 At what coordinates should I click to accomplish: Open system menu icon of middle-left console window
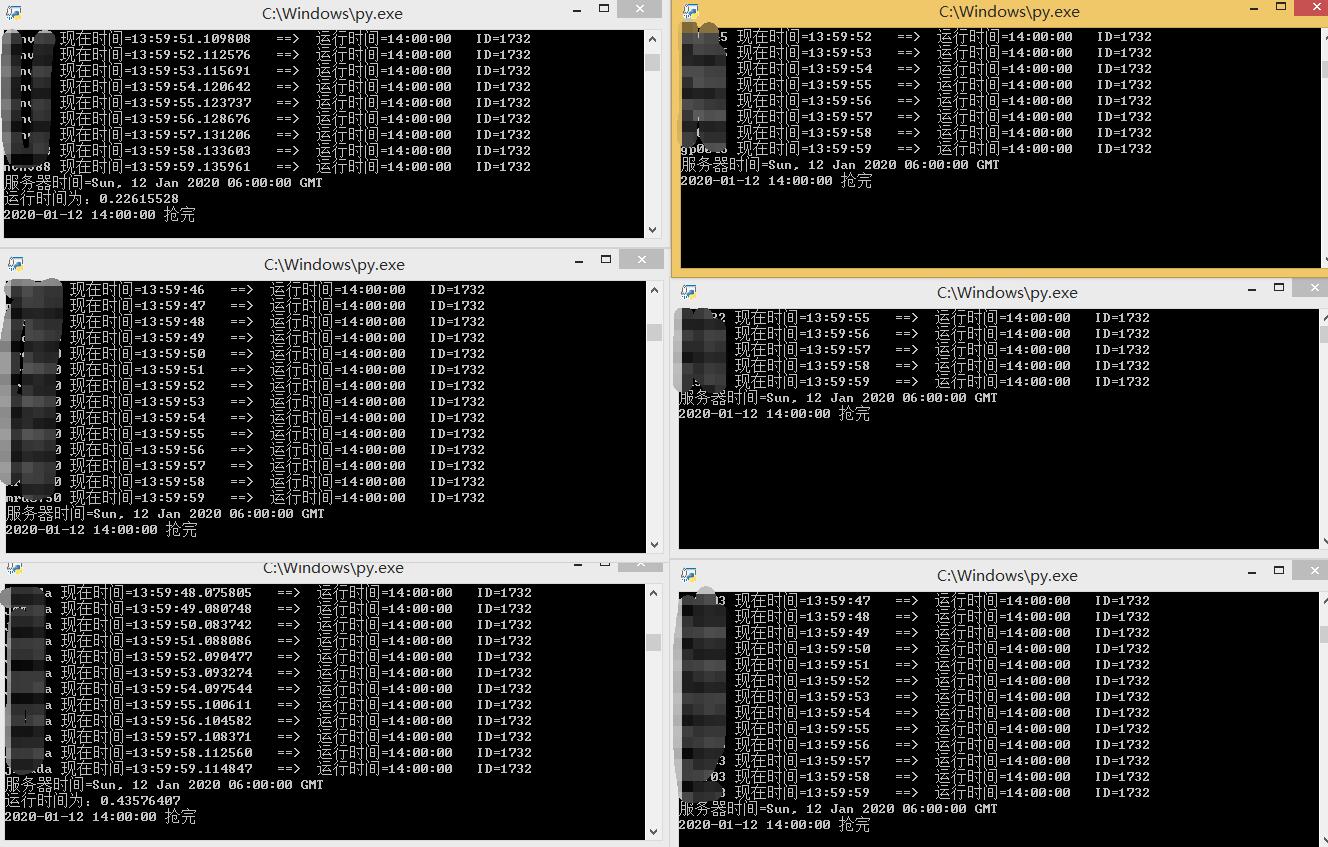click(x=15, y=264)
